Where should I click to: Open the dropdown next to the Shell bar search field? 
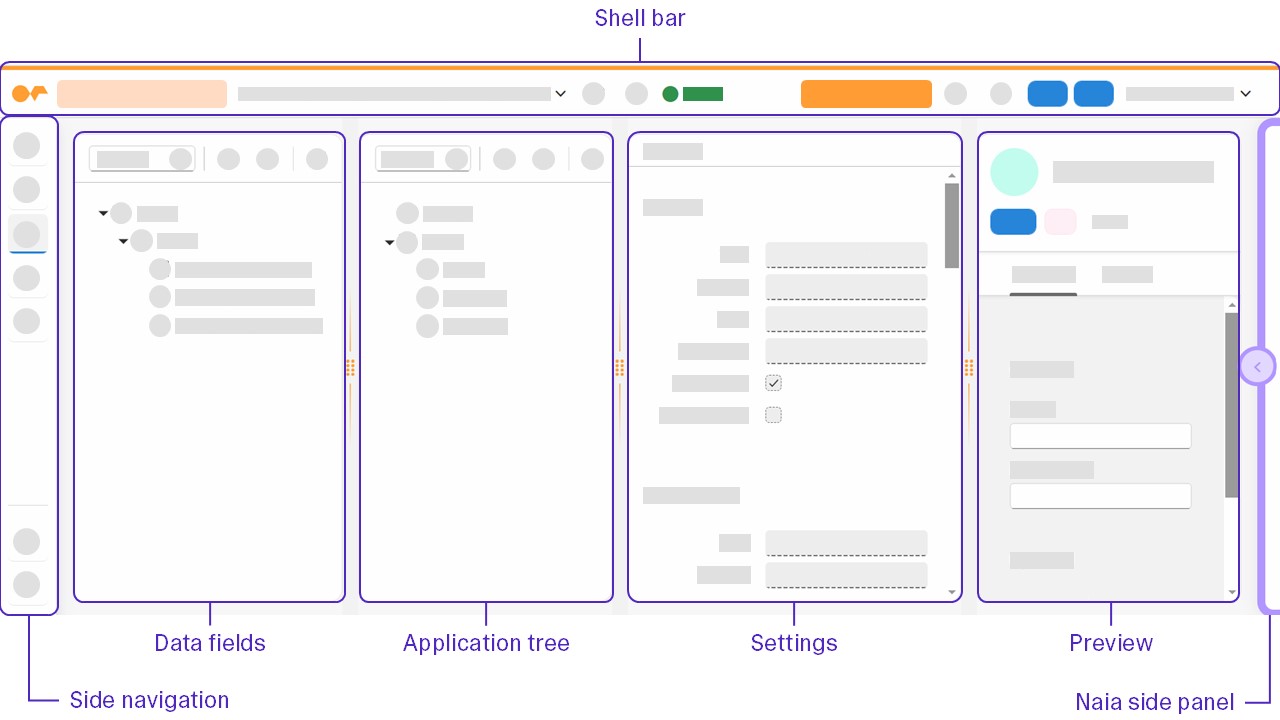click(560, 93)
